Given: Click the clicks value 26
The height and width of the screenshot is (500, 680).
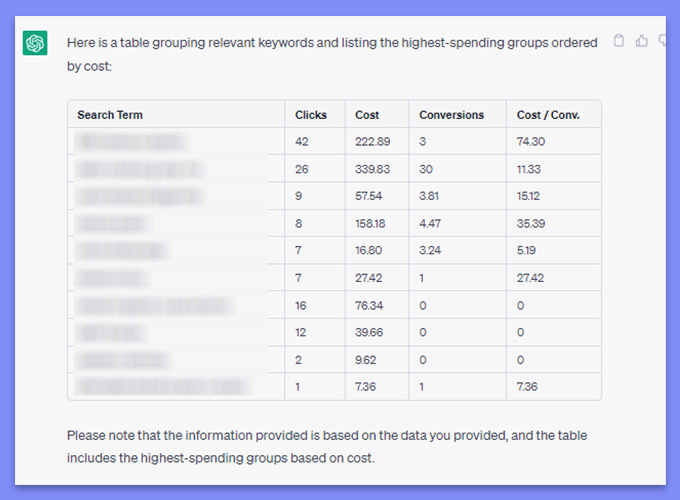Looking at the screenshot, I should click(x=302, y=169).
